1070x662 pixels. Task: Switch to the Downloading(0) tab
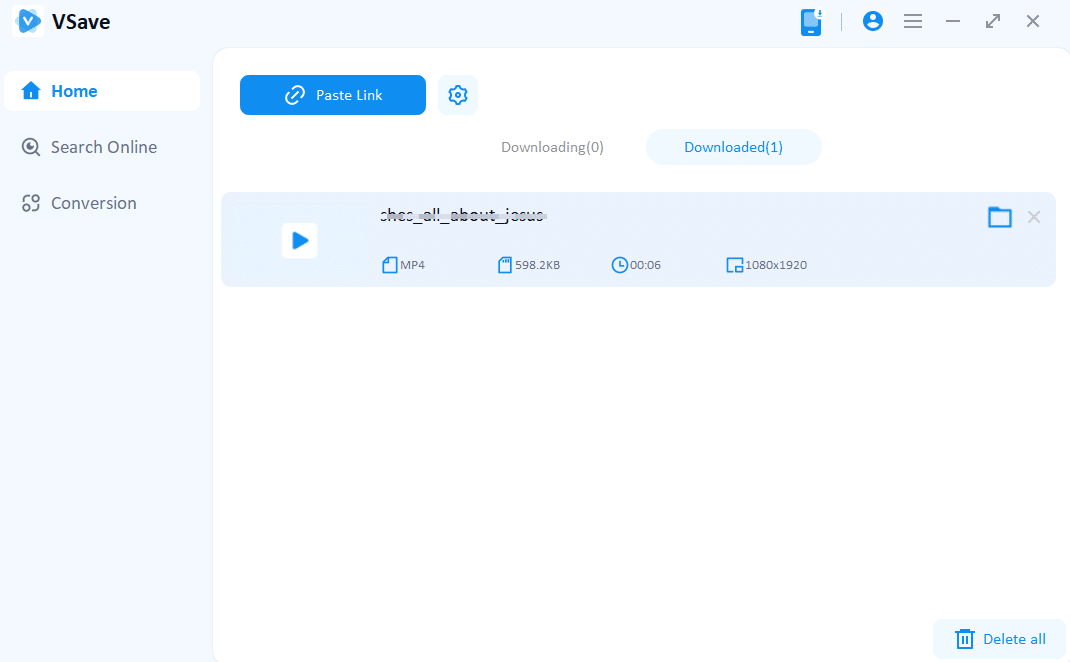(552, 147)
